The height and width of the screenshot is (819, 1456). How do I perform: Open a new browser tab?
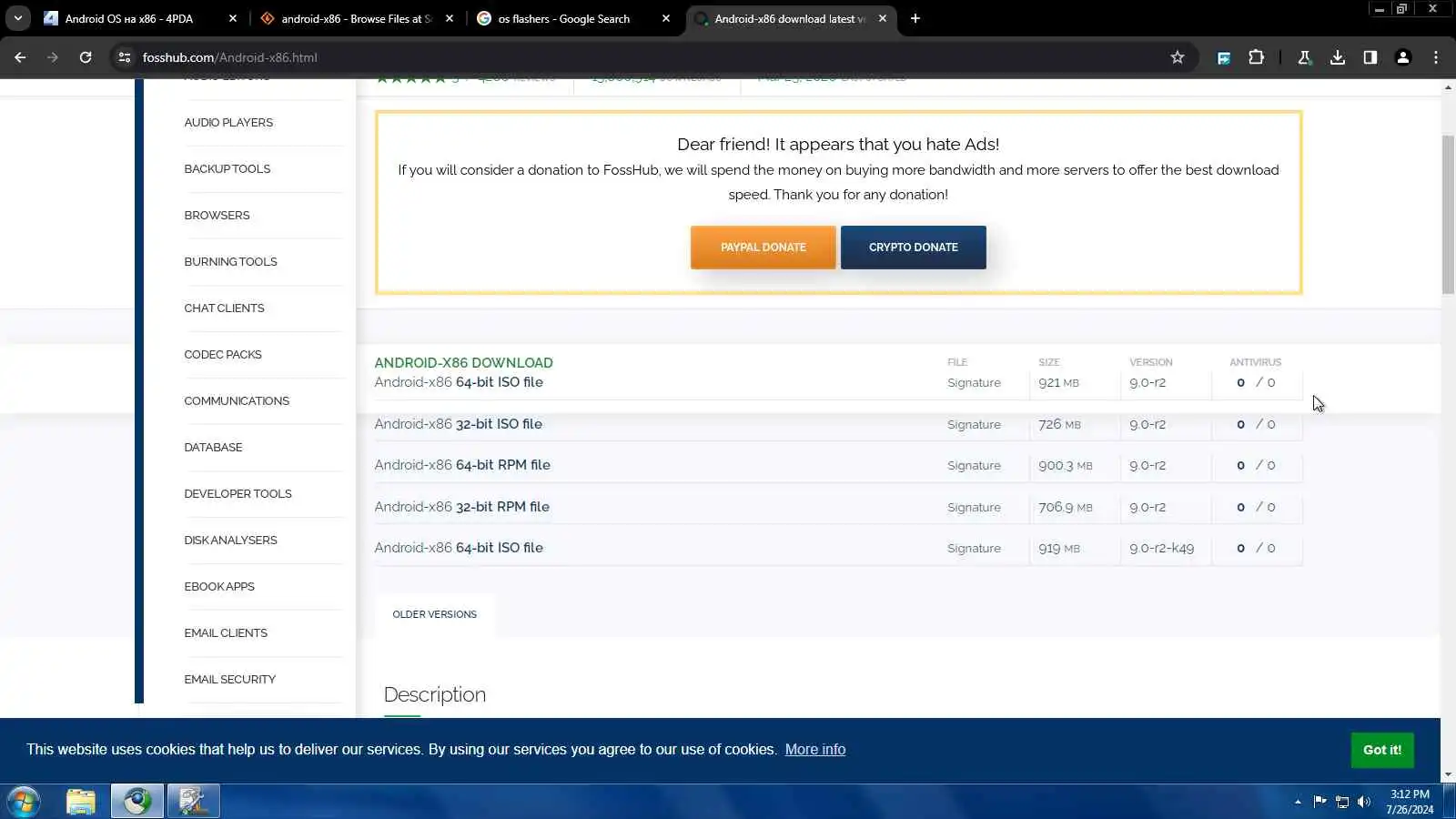(x=915, y=18)
